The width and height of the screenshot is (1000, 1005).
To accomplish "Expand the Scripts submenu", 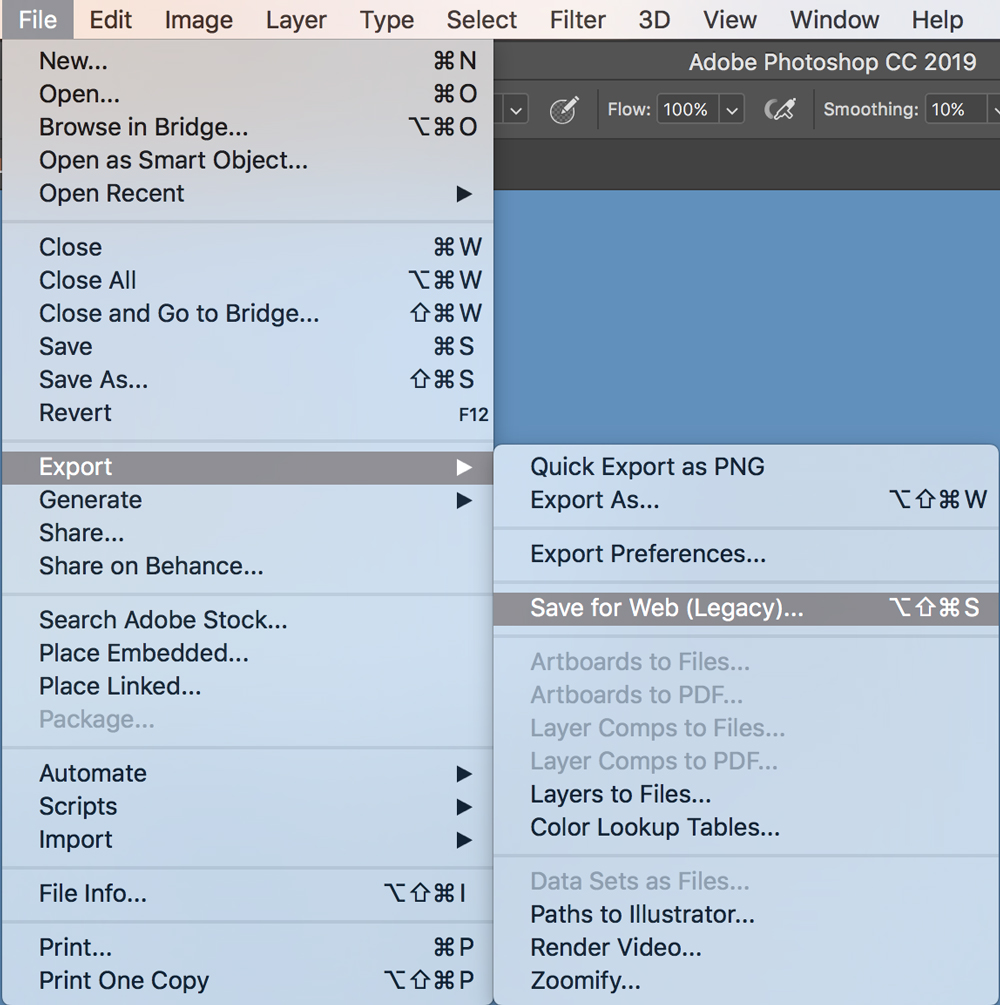I will click(464, 807).
